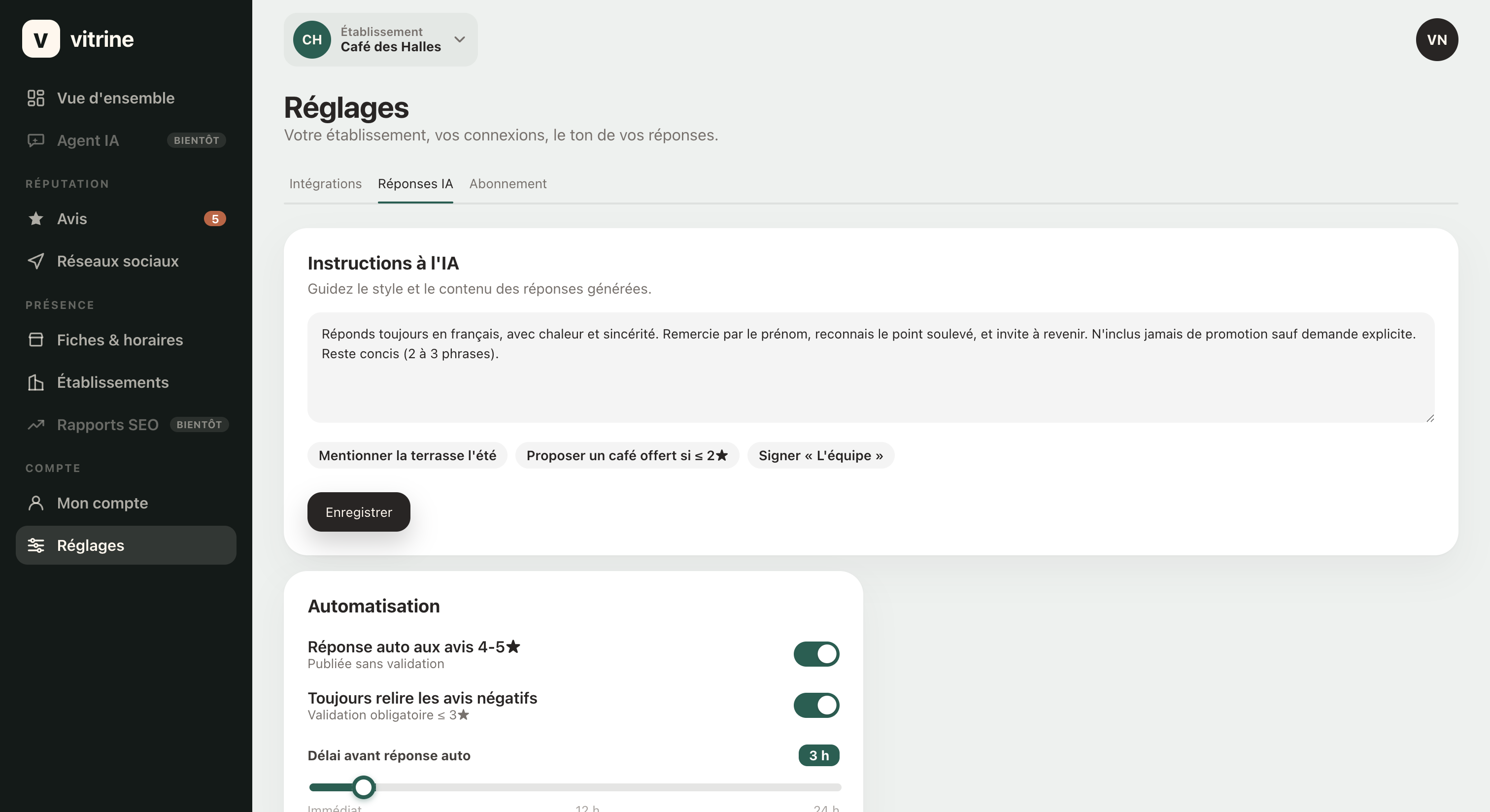
Task: Select the Réponses IA tab
Action: 415,183
